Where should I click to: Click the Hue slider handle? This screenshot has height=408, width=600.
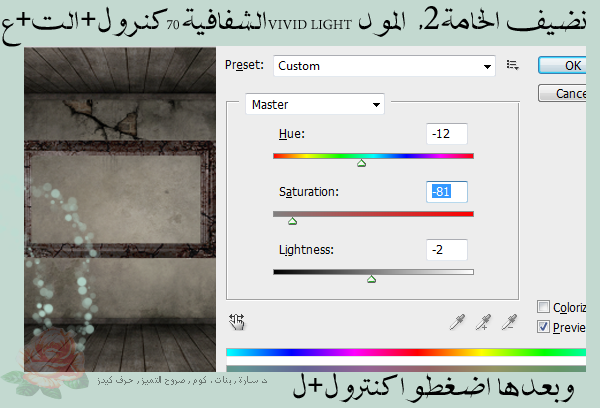click(x=361, y=163)
